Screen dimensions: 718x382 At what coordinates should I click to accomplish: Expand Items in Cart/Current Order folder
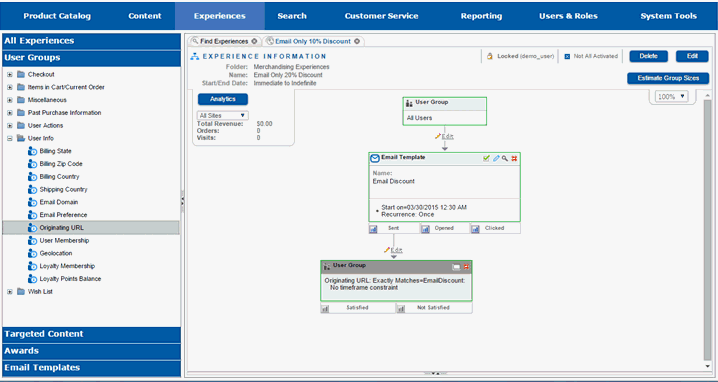click(10, 87)
